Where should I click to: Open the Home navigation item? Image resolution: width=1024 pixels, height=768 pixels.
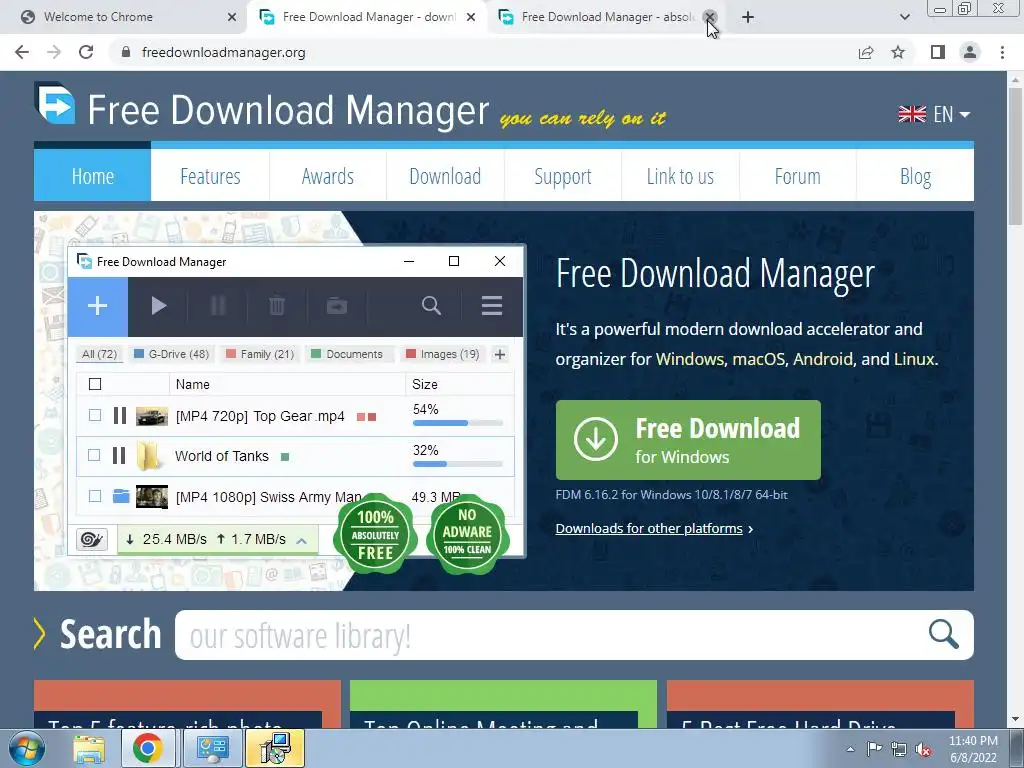point(93,175)
